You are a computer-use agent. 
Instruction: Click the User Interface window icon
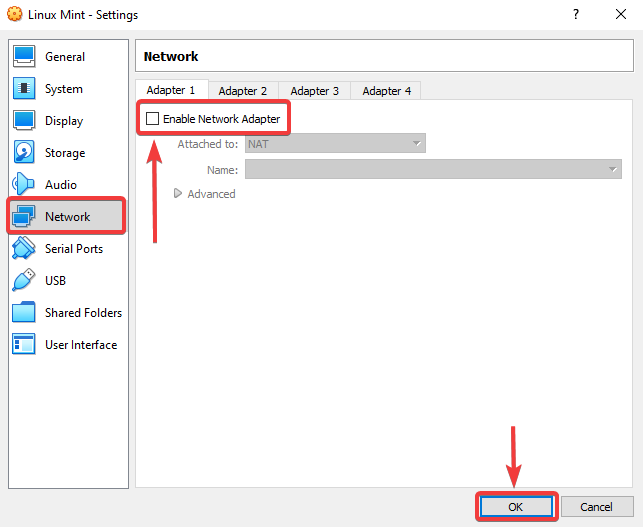tap(24, 344)
